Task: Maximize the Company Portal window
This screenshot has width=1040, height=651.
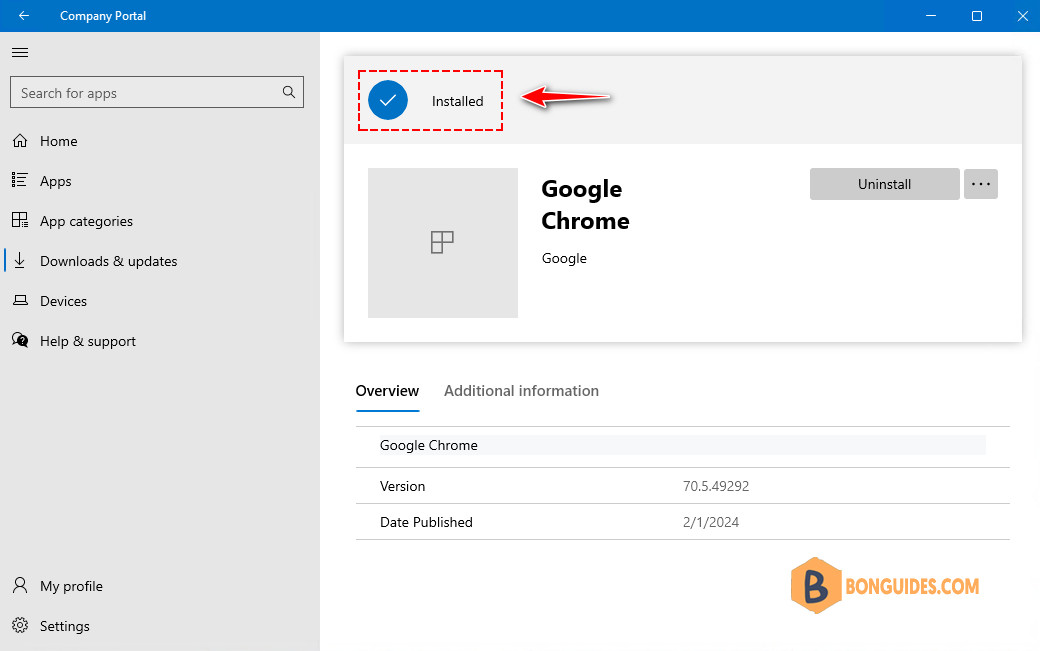Action: coord(977,15)
